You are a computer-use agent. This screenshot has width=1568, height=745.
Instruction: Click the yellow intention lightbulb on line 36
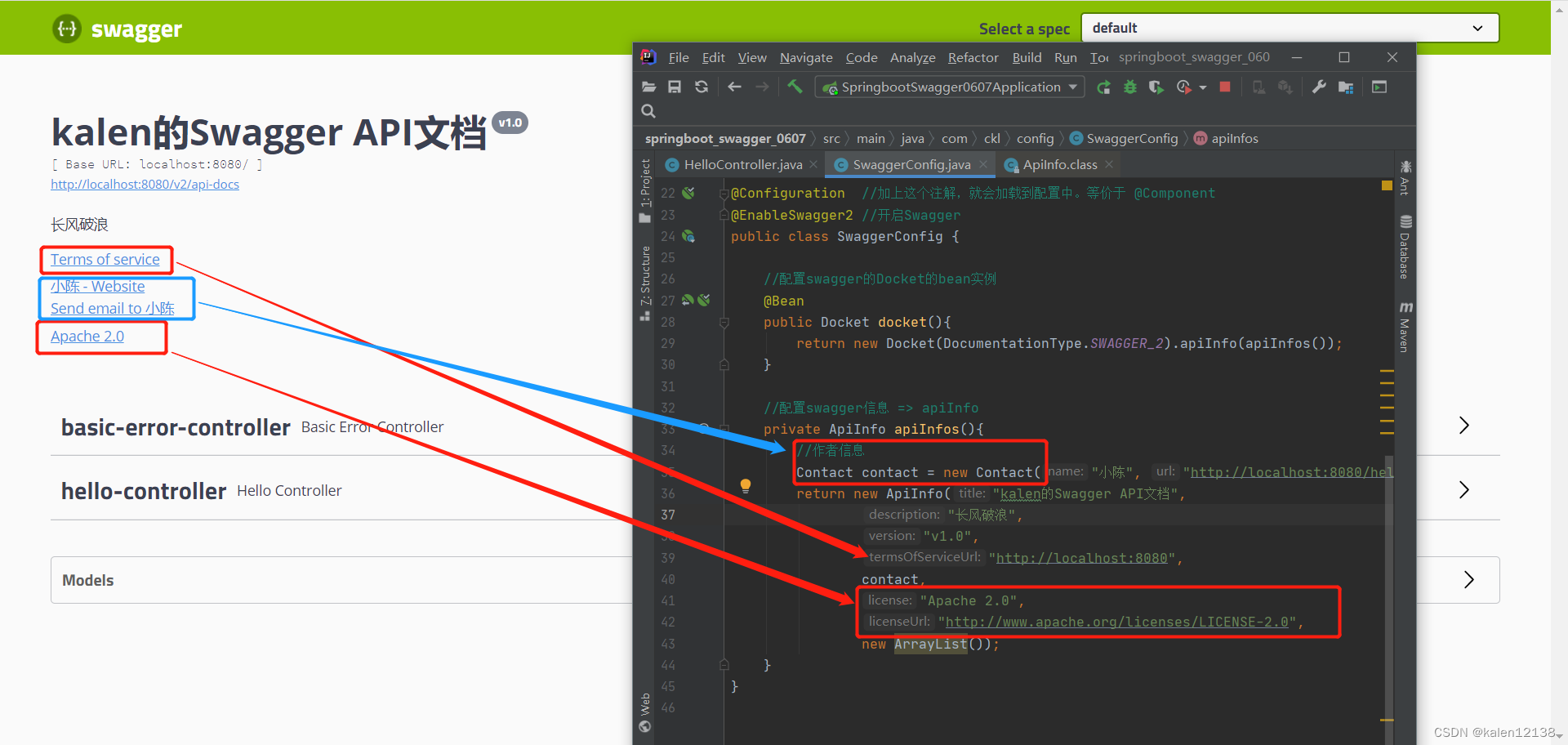click(x=745, y=486)
